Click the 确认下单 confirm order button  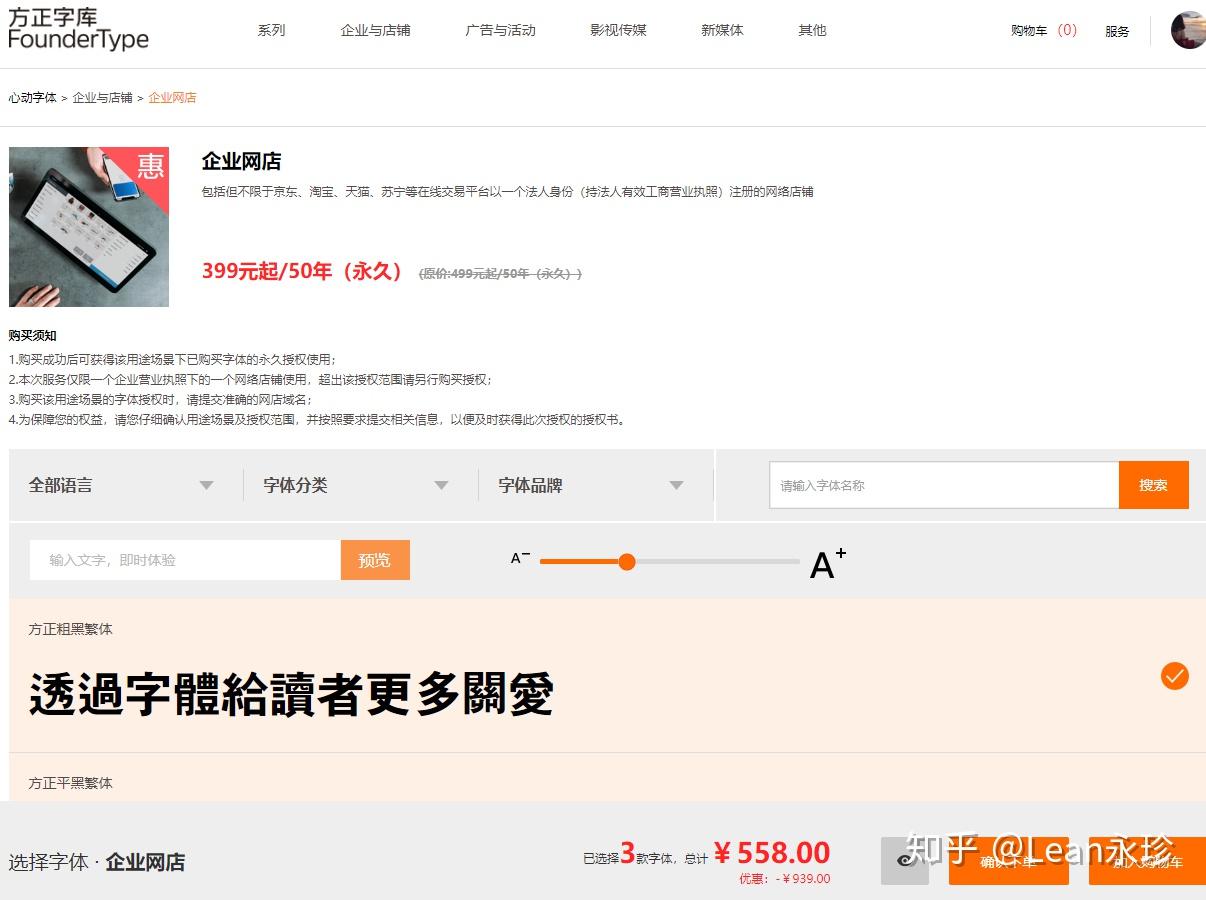[1008, 861]
